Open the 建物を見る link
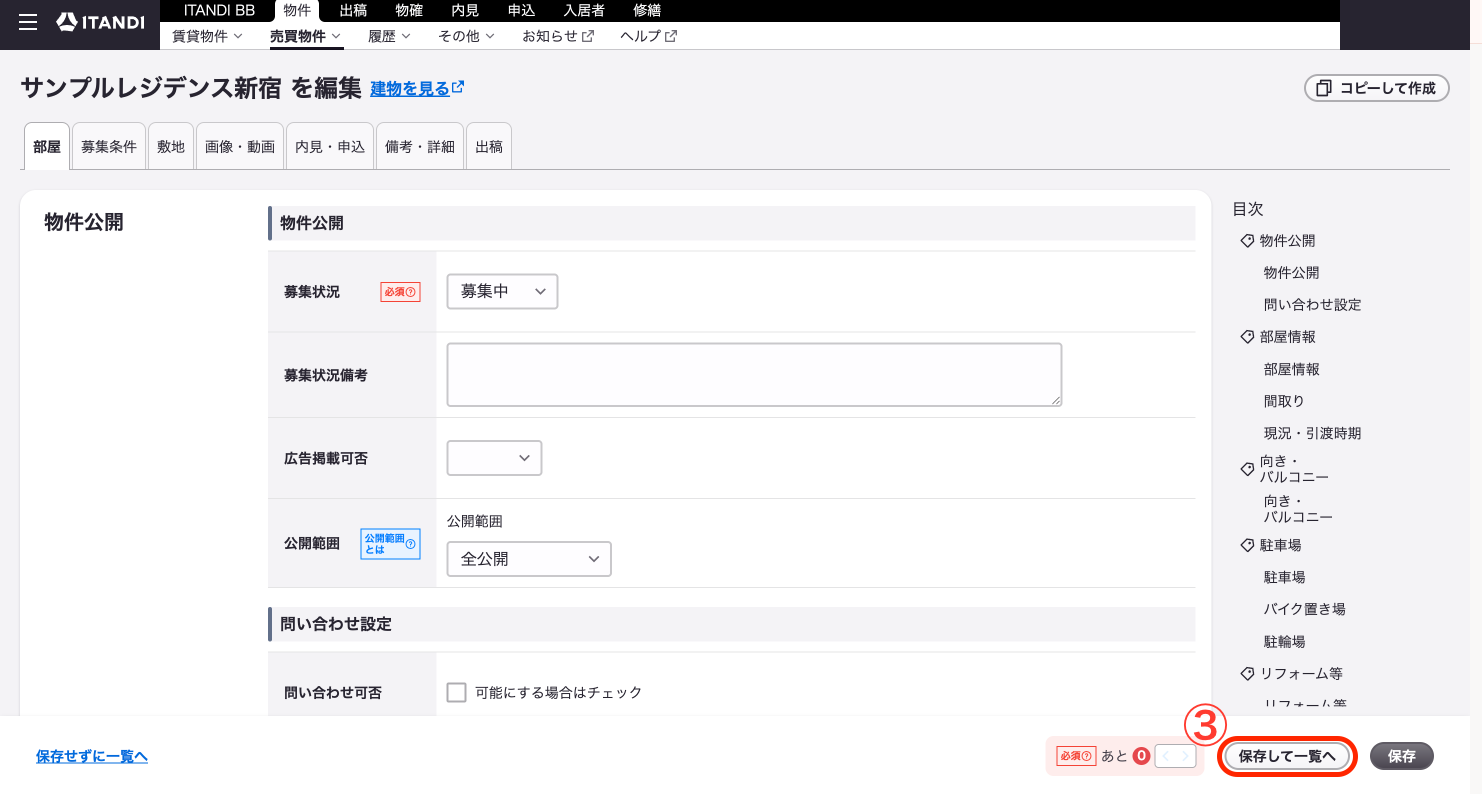This screenshot has width=1482, height=794. [x=417, y=88]
